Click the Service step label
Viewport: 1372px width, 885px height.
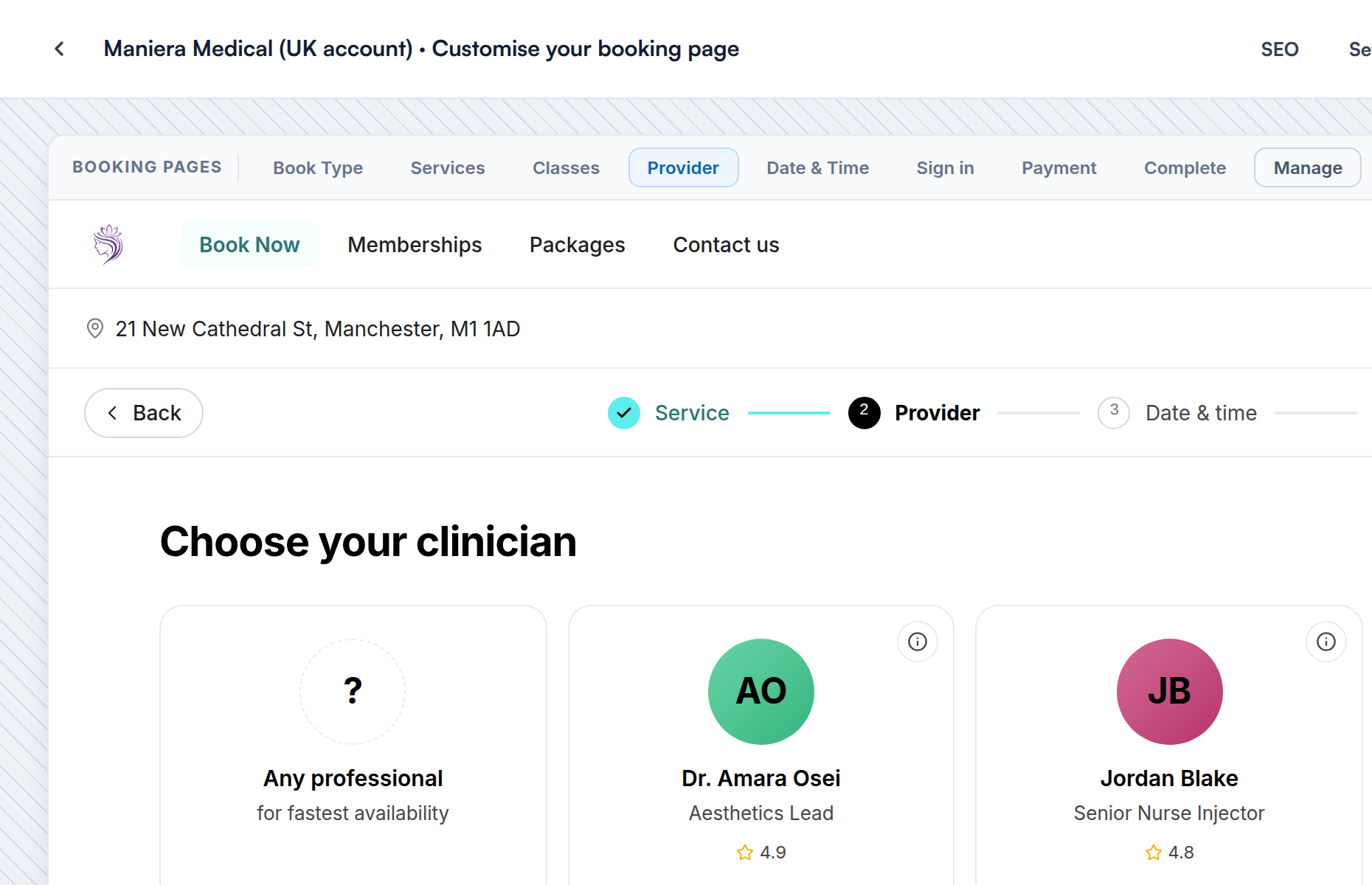692,413
